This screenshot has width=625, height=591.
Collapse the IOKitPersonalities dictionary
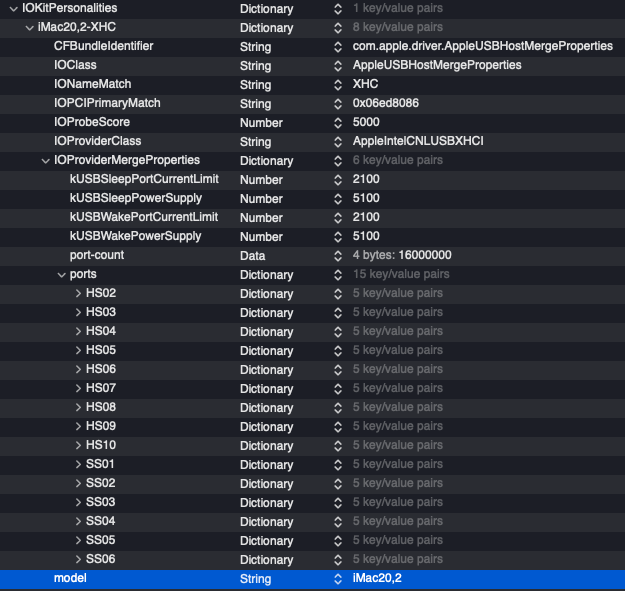(14, 9)
